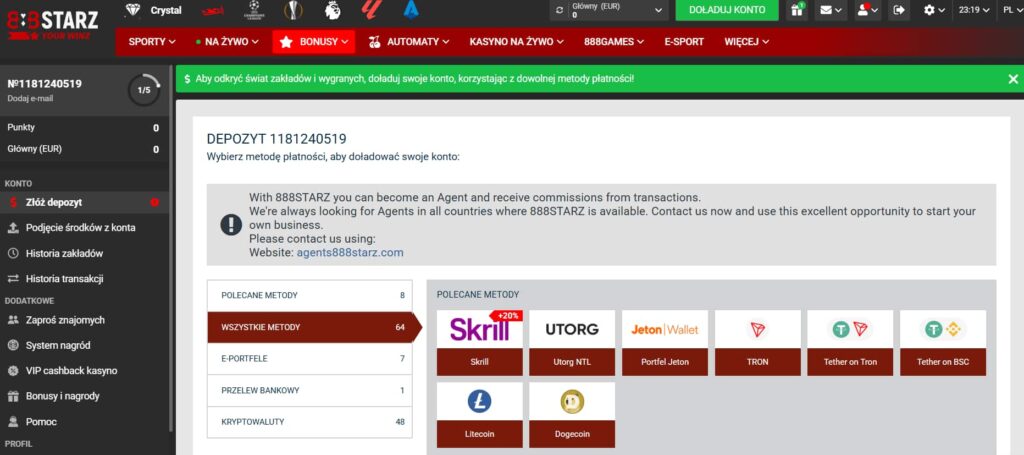
Task: Open the gift box bonuses icon
Action: (x=796, y=10)
